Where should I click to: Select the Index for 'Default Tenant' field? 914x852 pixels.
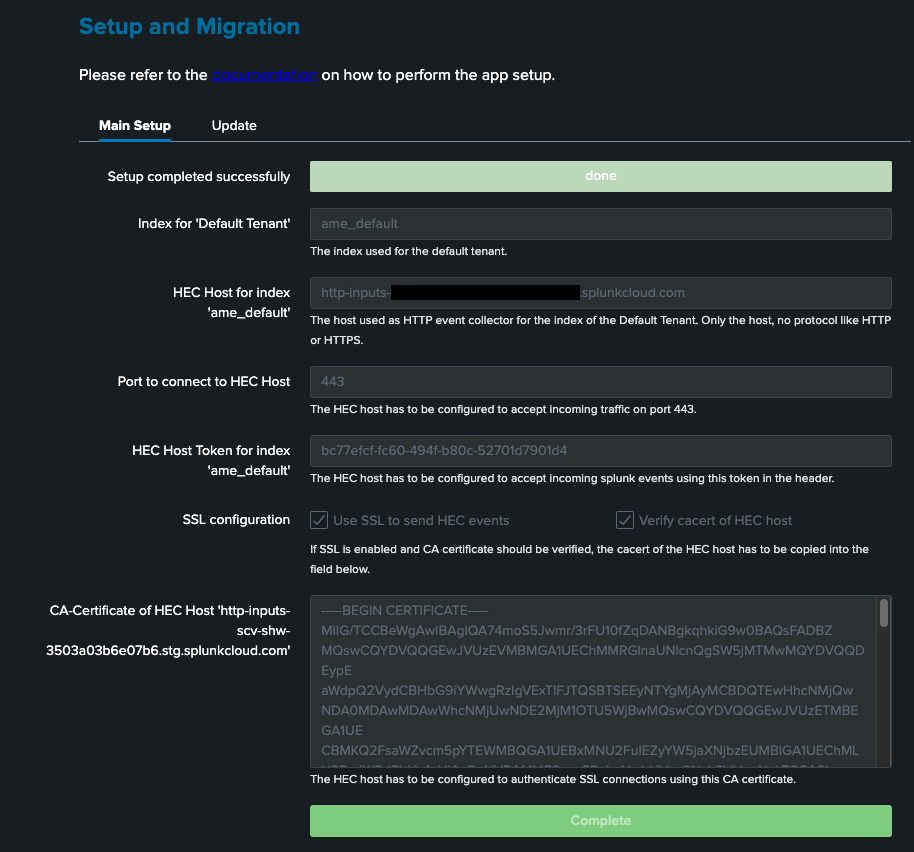600,223
